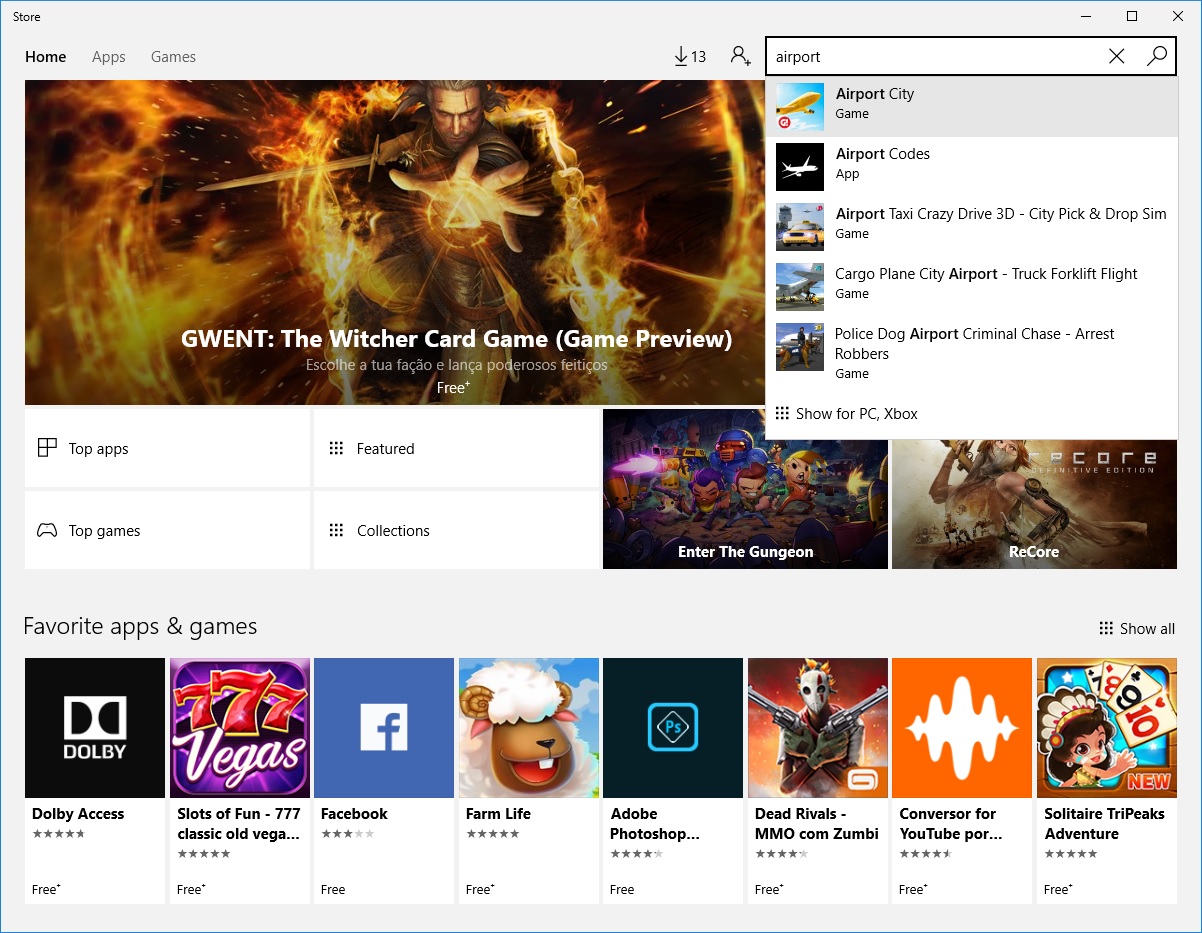
Task: Open the Dead Rivals game tile
Action: (818, 781)
